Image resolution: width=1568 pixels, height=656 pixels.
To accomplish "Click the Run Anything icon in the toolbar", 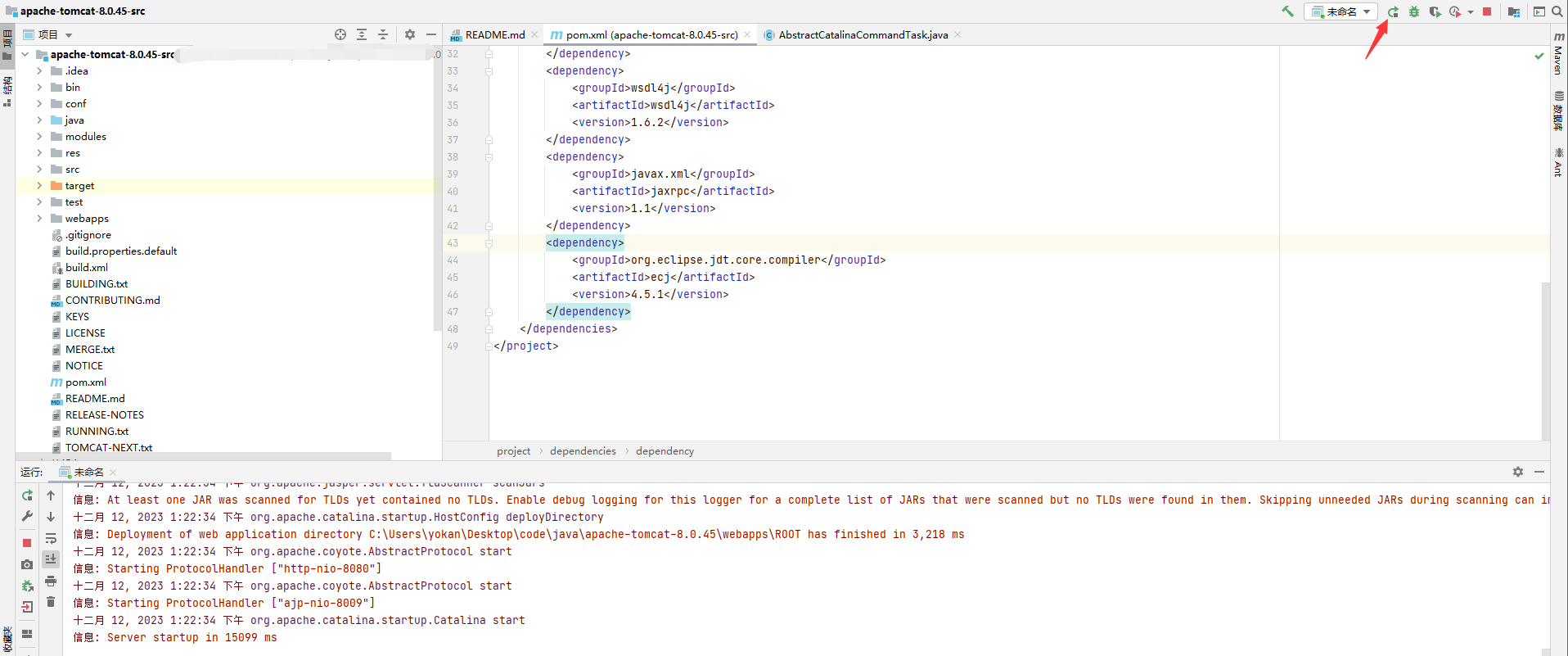I will pos(1539,11).
